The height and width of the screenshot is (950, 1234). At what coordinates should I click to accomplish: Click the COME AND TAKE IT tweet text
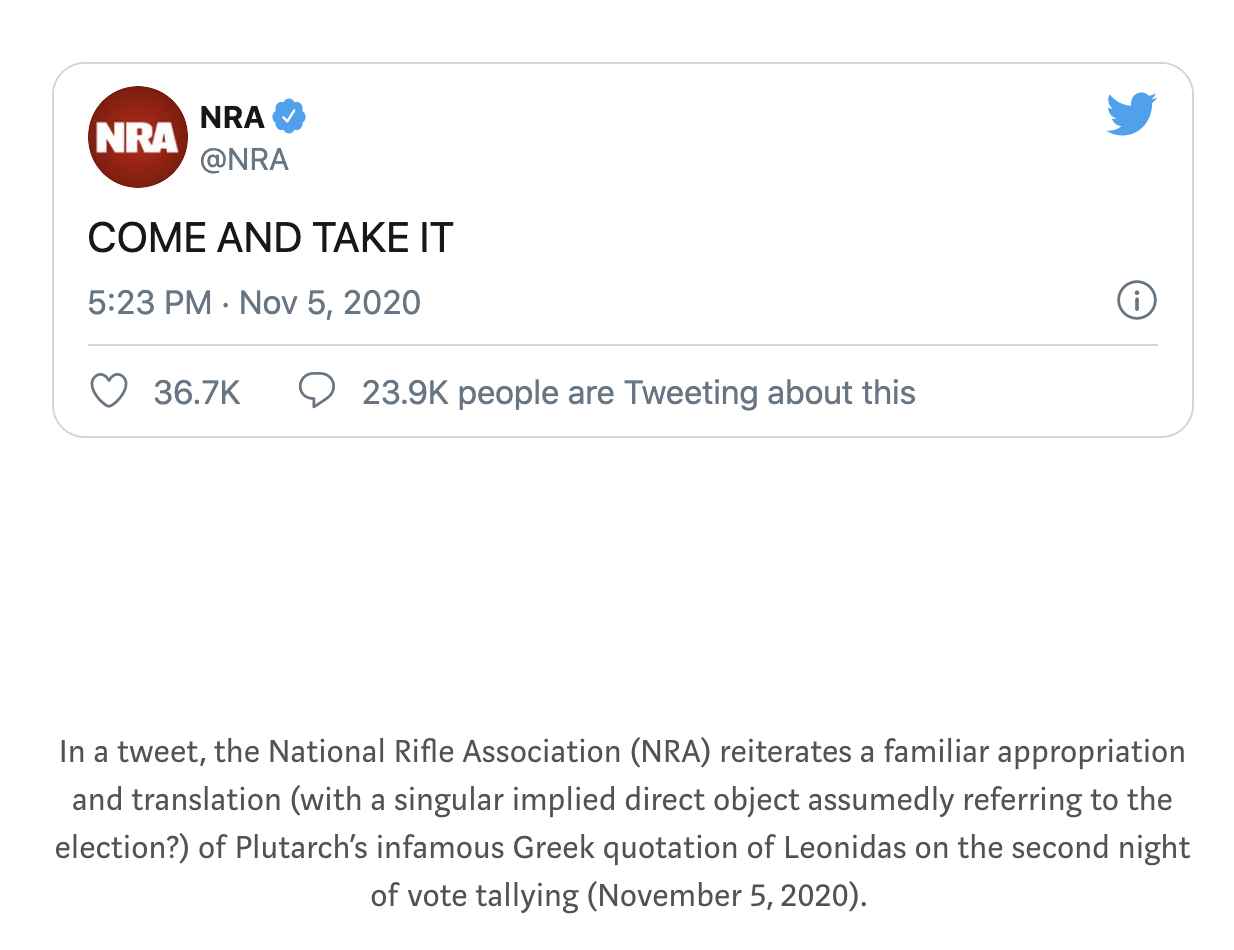(270, 239)
